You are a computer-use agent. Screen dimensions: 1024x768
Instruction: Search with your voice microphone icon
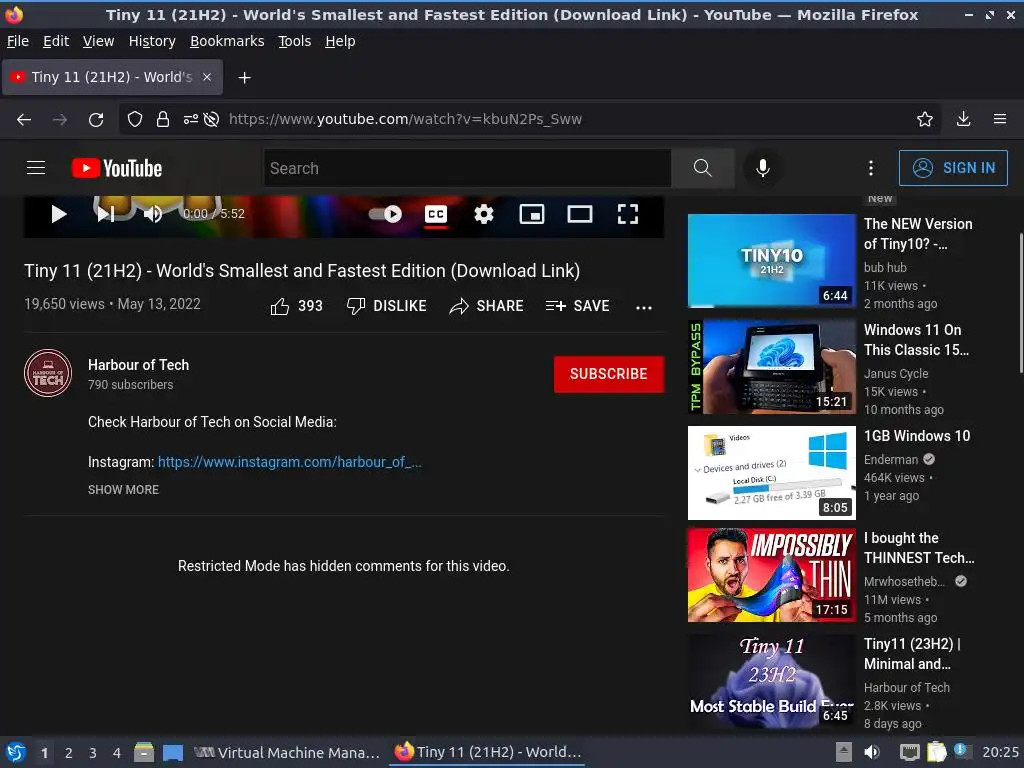[x=763, y=168]
